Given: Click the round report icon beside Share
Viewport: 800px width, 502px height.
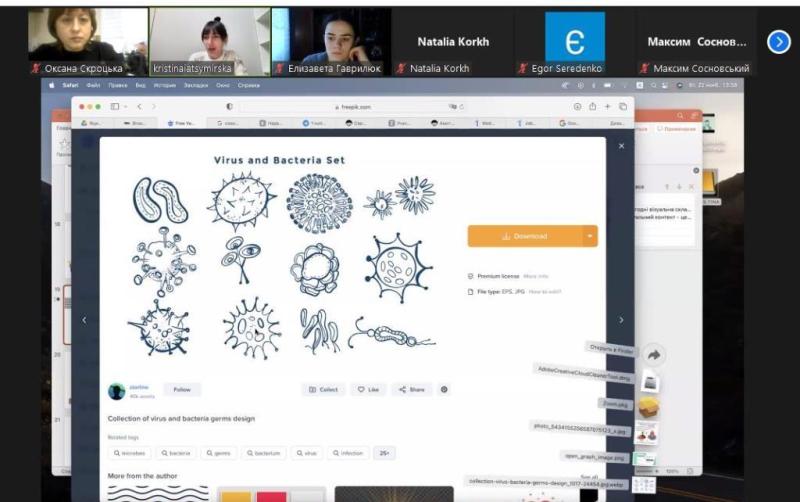Looking at the screenshot, I should pos(444,390).
